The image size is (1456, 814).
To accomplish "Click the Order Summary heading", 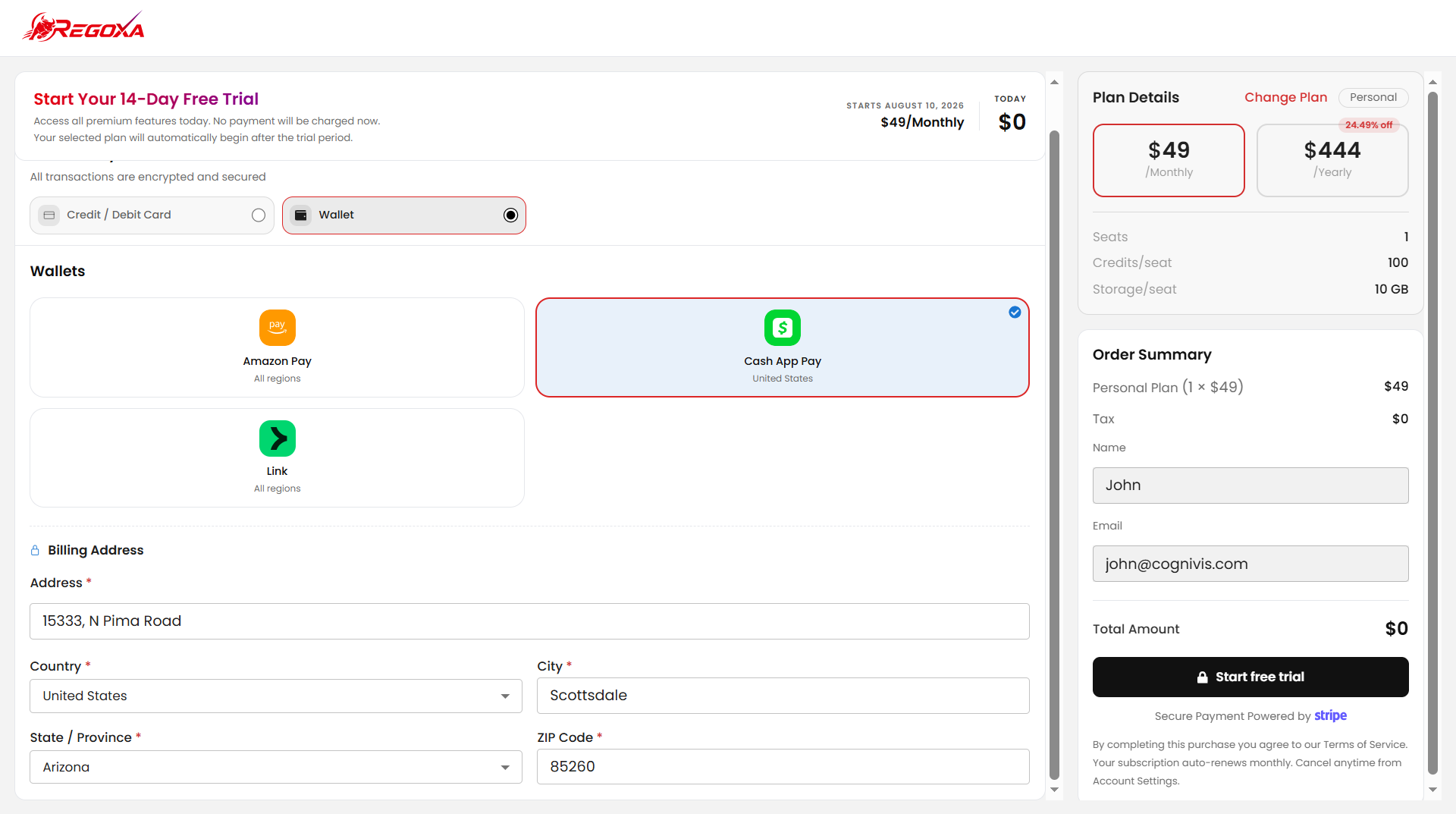I will tap(1152, 354).
